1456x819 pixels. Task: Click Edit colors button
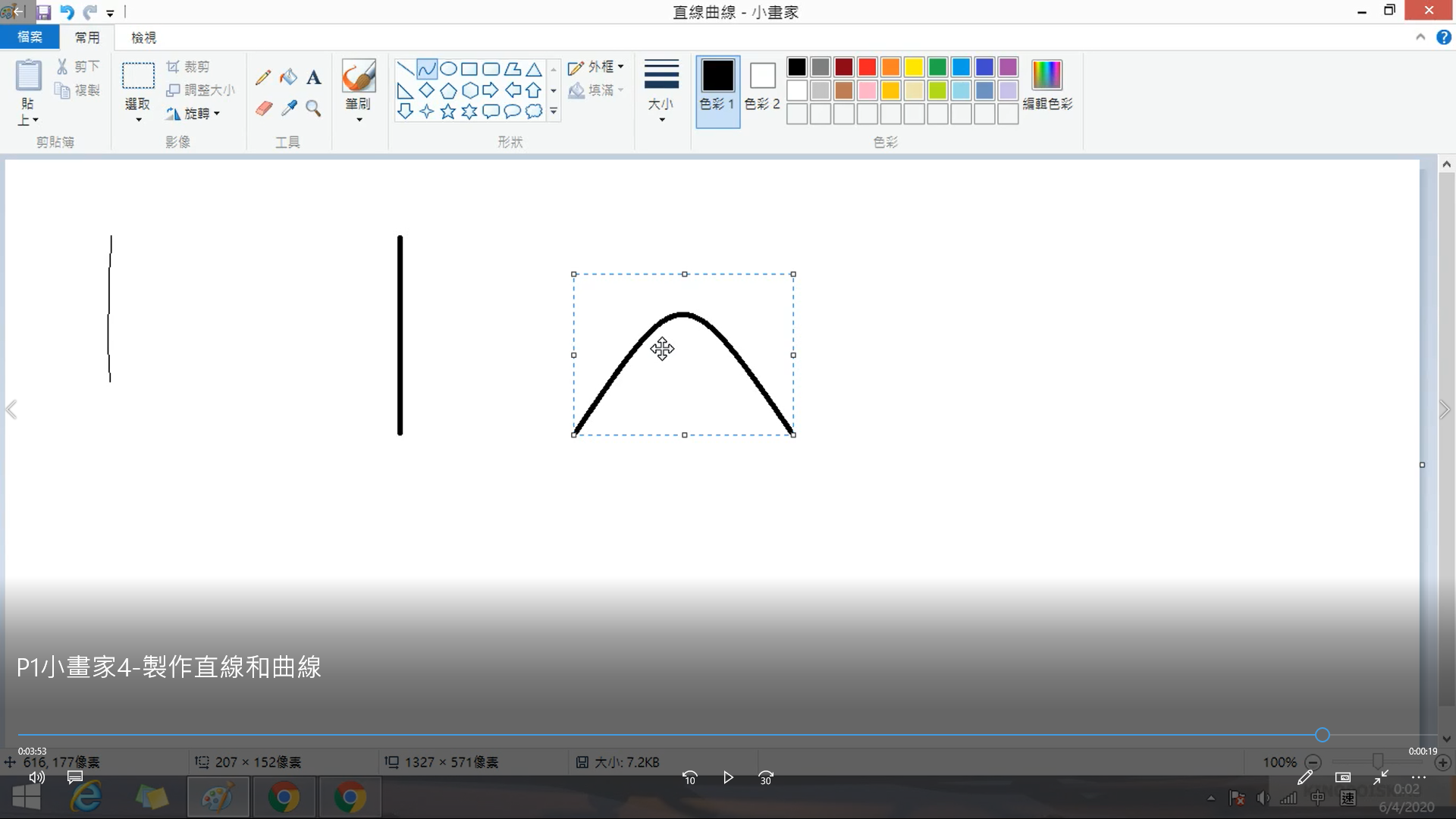coord(1047,86)
